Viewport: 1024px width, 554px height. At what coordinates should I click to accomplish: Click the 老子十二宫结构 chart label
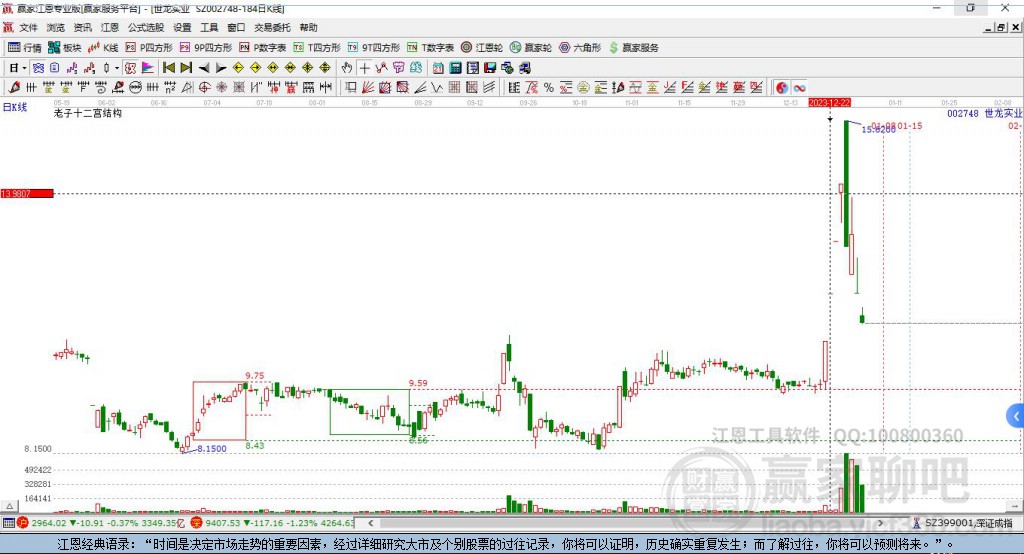[88, 113]
